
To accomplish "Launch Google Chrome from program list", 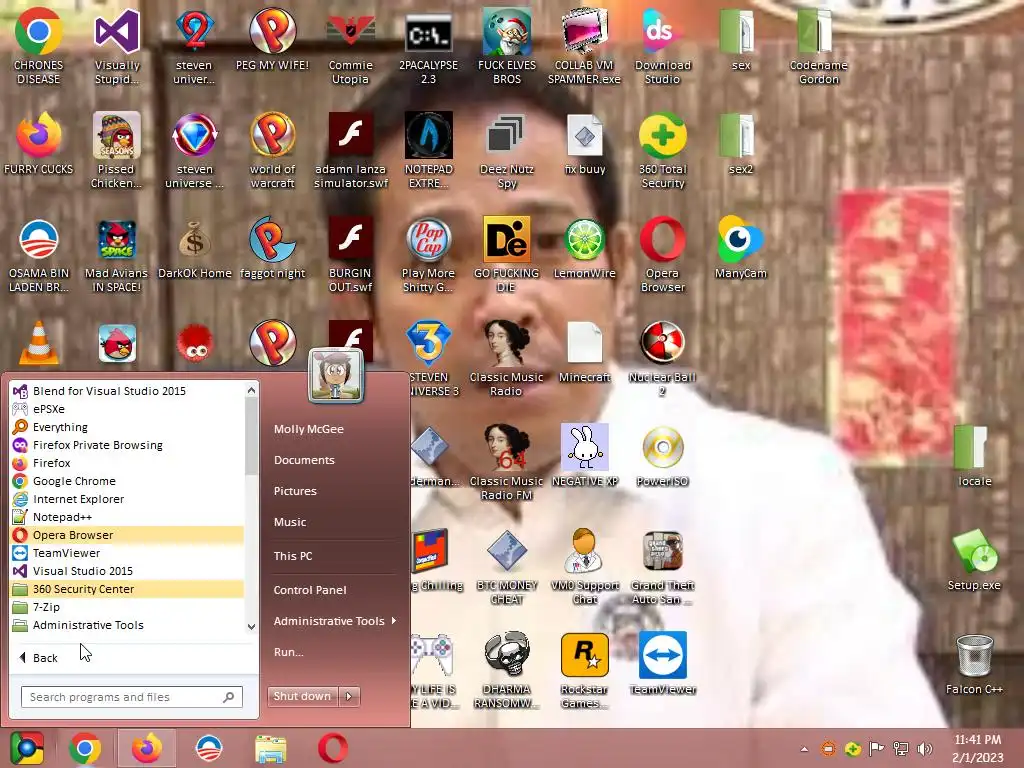I will point(127,481).
